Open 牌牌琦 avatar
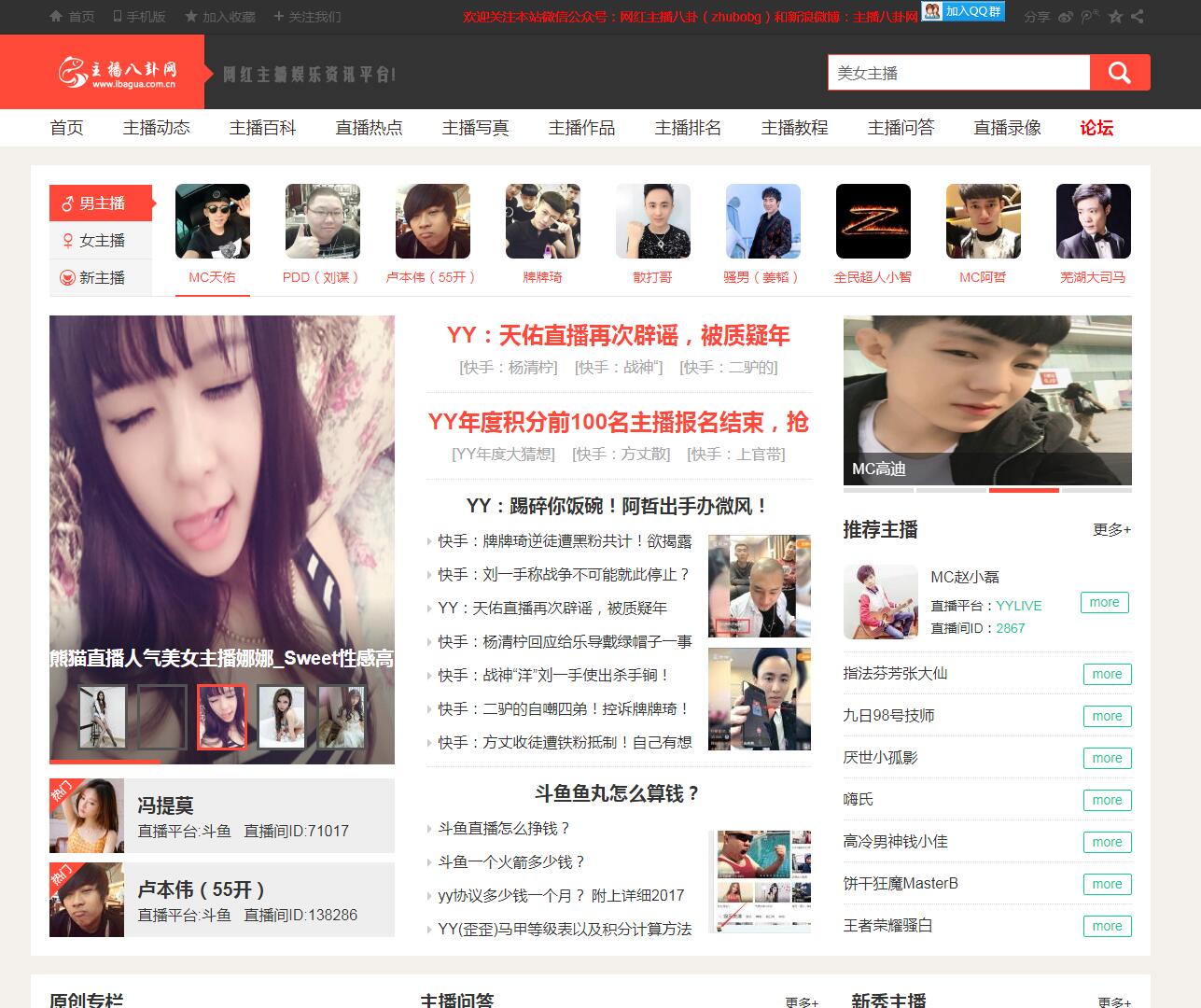The width and height of the screenshot is (1201, 1008). (543, 221)
